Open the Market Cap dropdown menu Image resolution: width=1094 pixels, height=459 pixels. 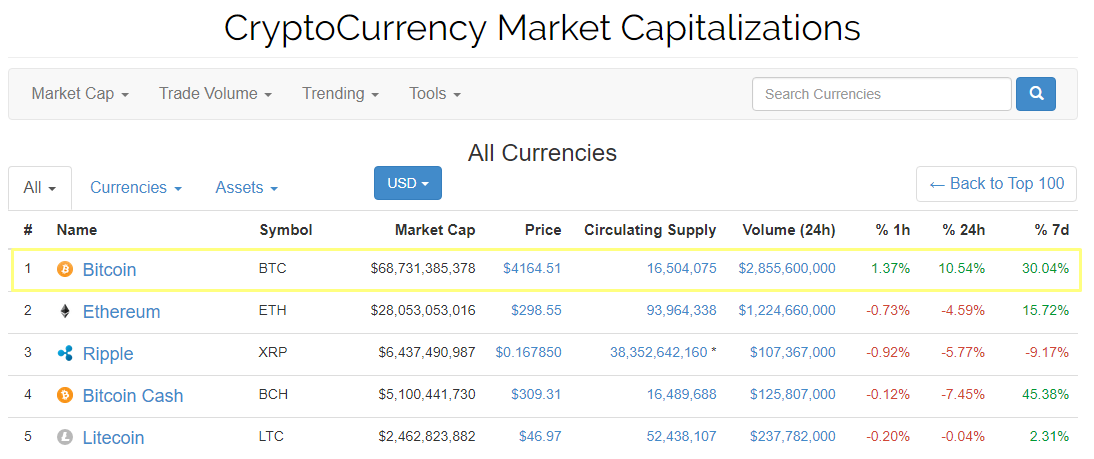click(80, 94)
